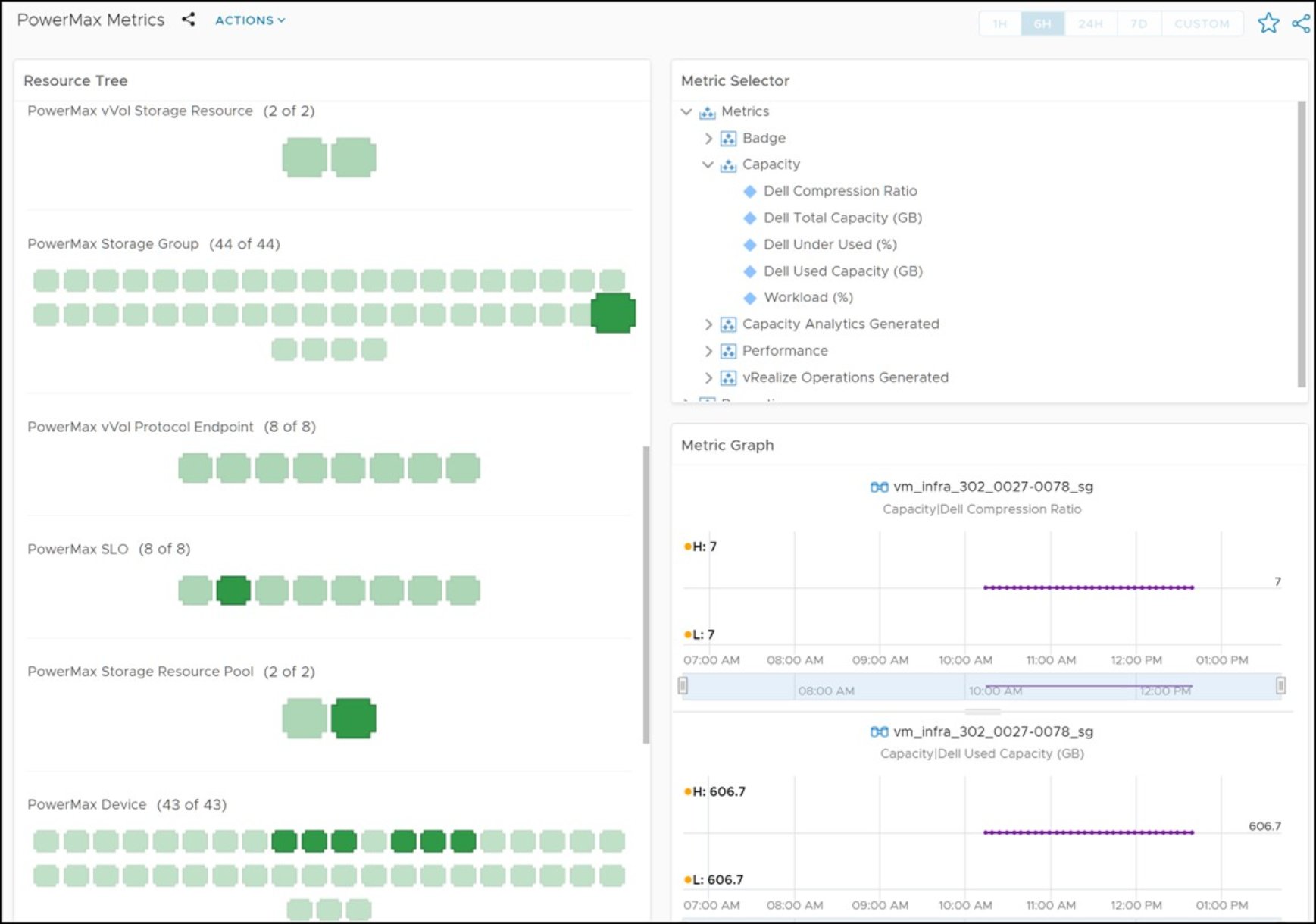Select last vVol Protocol Endpoint tile
Screen dimensions: 1316x924
[x=463, y=468]
